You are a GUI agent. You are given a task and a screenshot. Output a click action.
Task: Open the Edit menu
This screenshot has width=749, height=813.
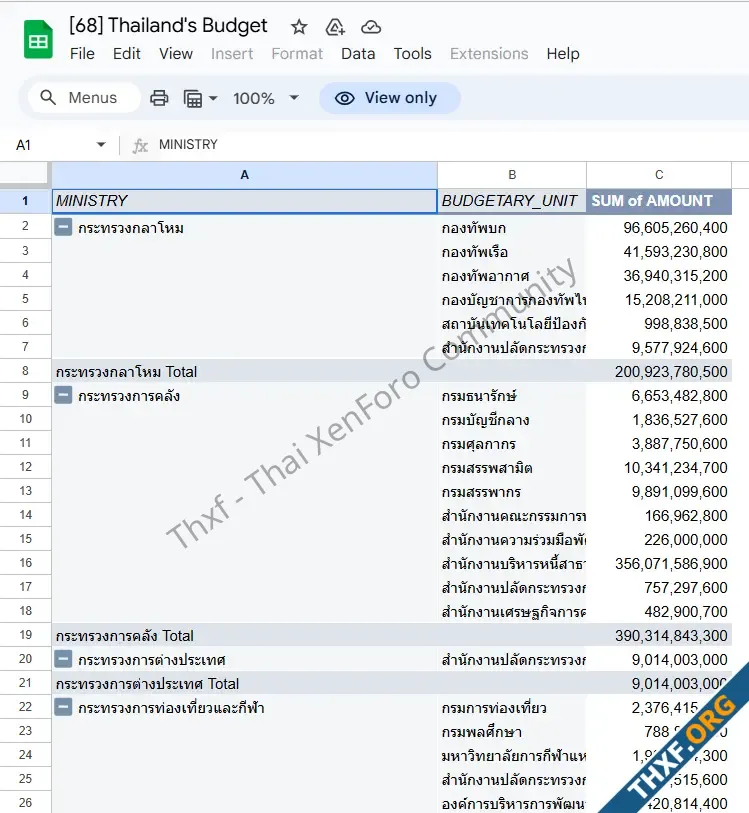[126, 54]
